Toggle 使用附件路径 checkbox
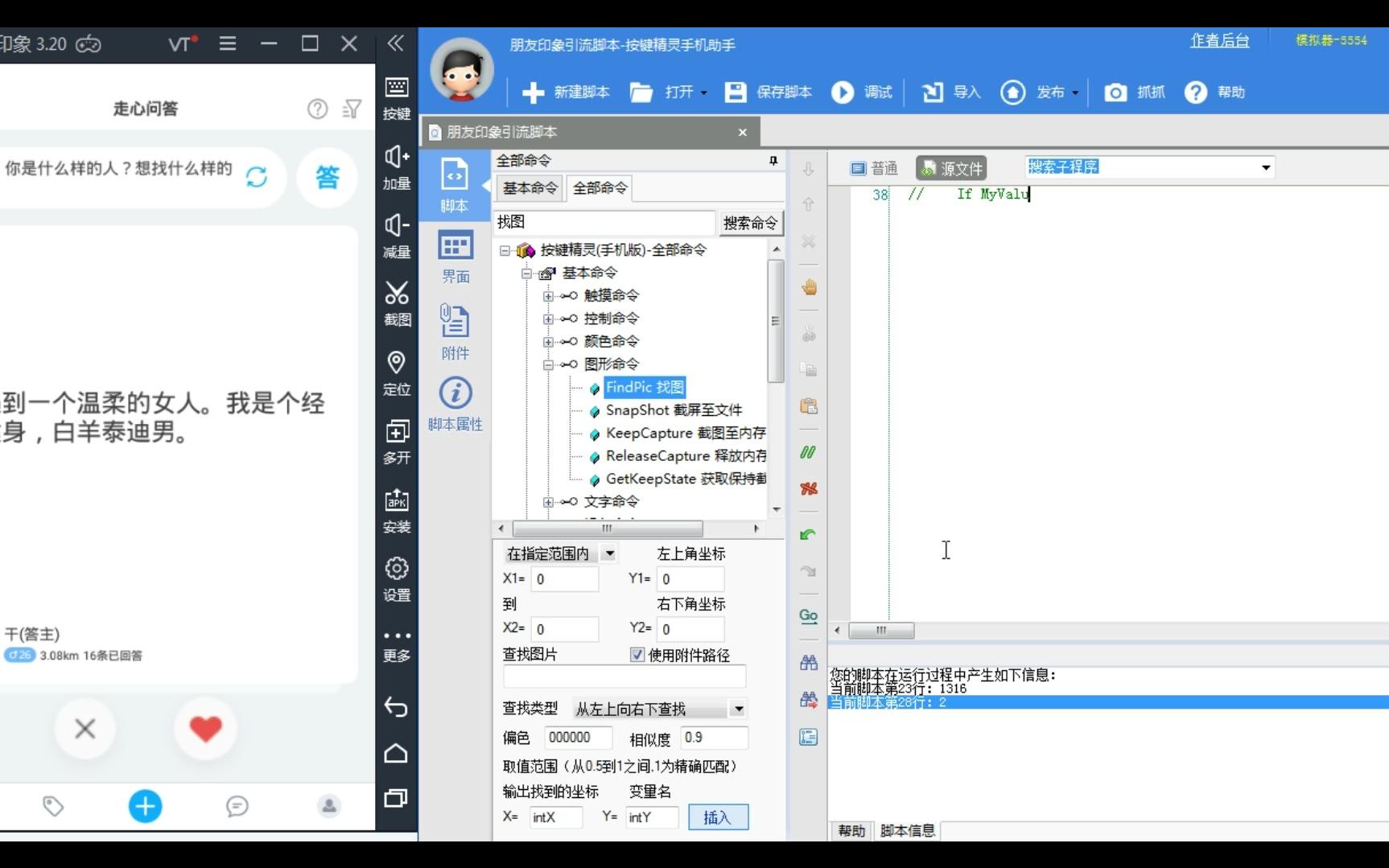The width and height of the screenshot is (1389, 868). click(x=637, y=655)
